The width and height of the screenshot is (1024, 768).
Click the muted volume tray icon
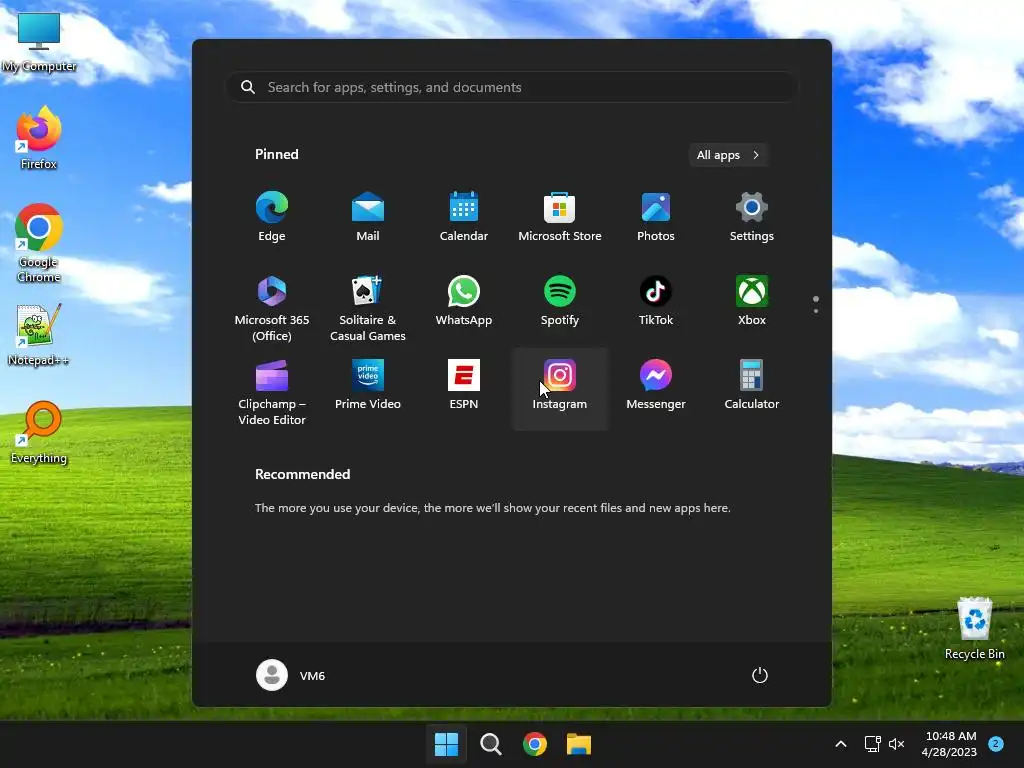pyautogui.click(x=897, y=744)
